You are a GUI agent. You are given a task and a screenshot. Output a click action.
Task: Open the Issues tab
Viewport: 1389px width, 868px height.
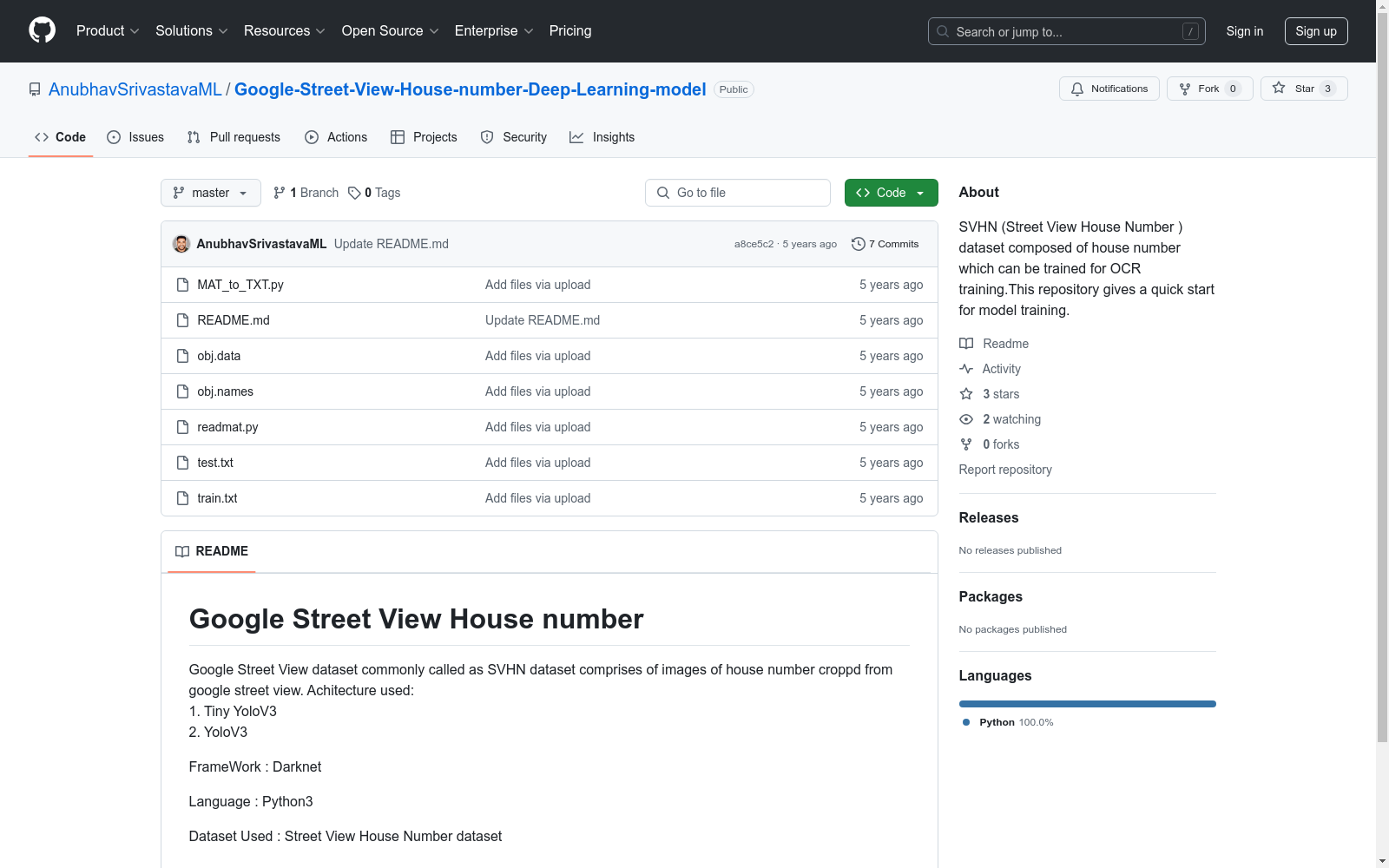tap(135, 137)
